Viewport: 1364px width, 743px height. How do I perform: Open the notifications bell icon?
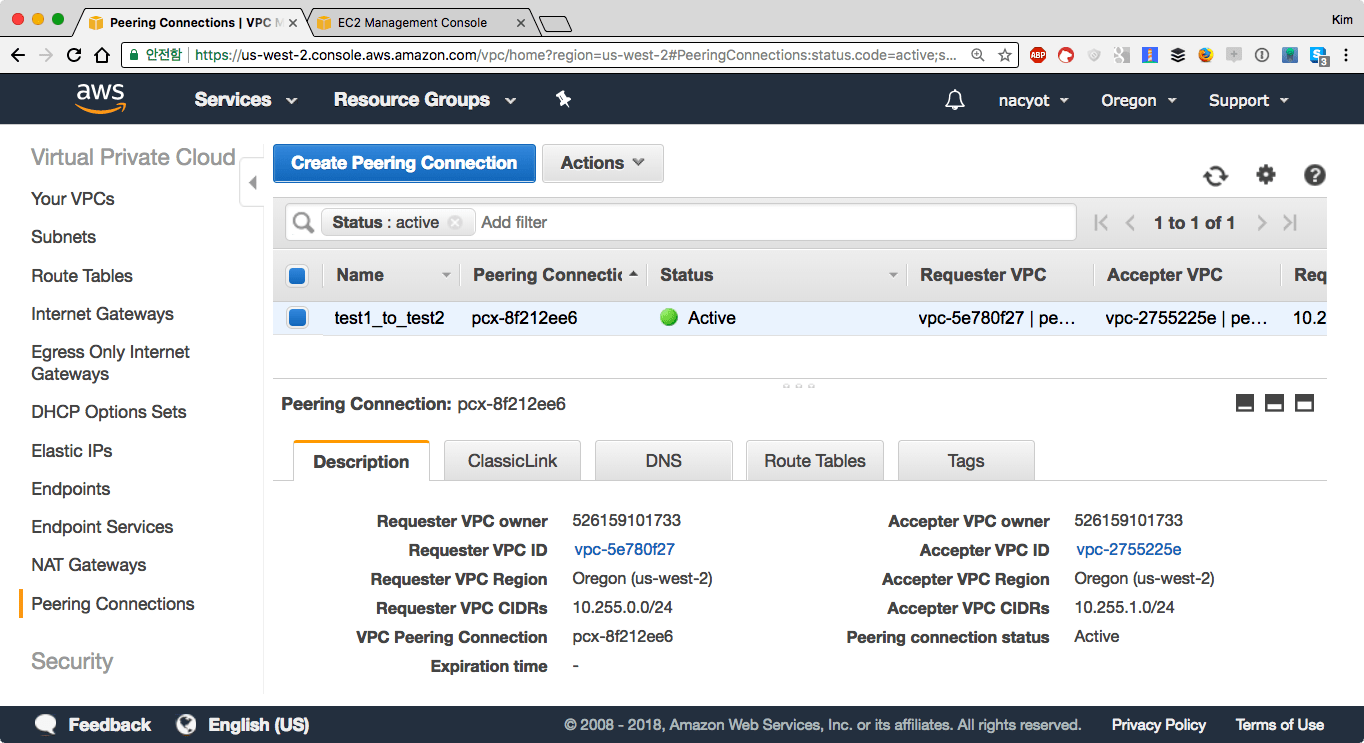(x=955, y=100)
